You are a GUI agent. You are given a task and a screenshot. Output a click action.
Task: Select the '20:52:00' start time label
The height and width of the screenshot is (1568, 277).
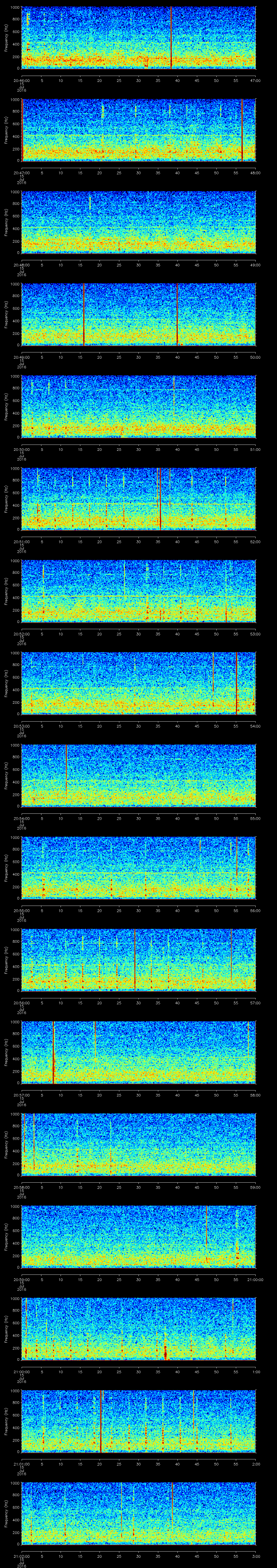point(21,634)
